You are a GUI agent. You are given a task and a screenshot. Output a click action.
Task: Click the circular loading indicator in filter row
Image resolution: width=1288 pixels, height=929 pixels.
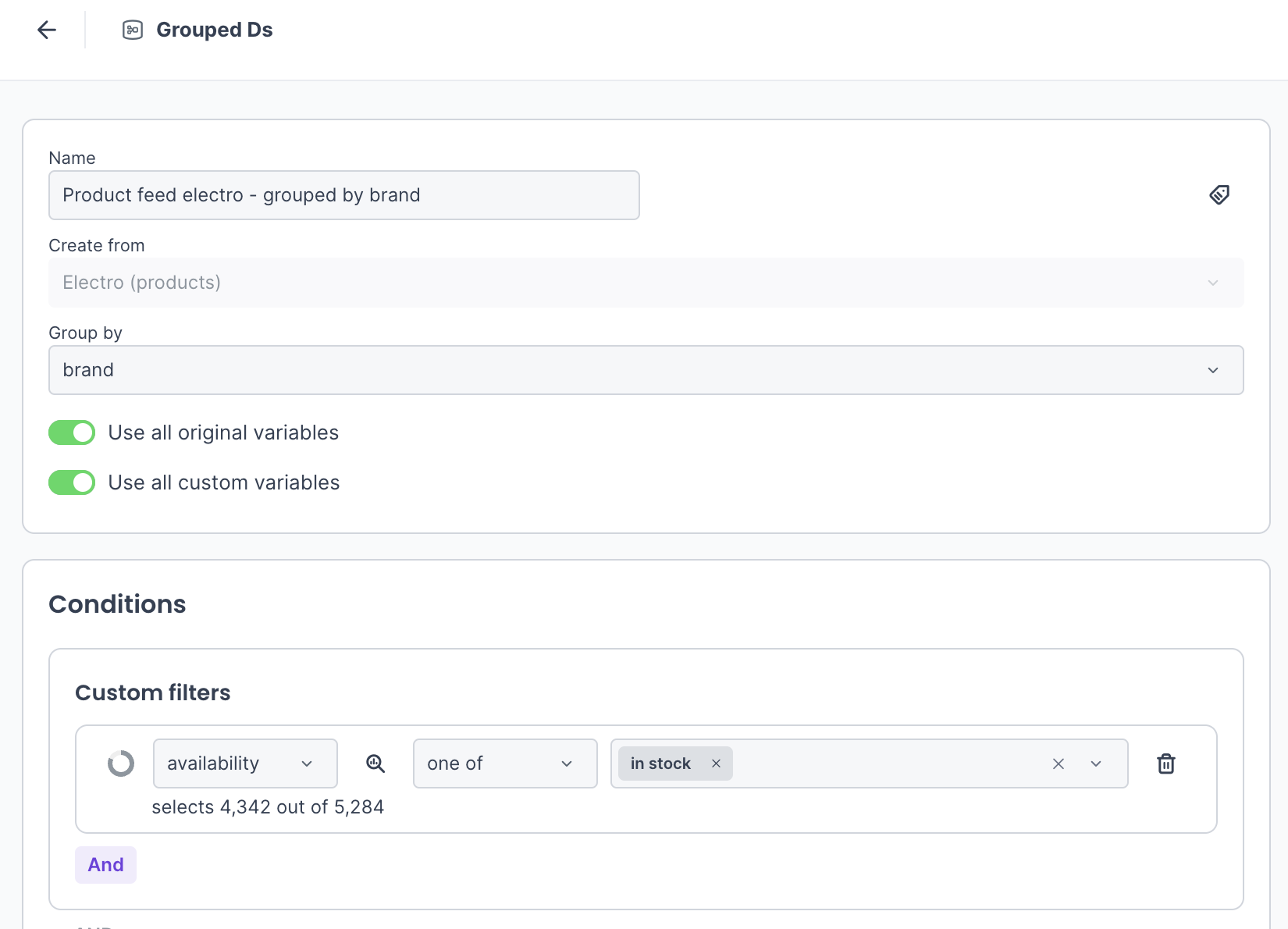tap(121, 763)
